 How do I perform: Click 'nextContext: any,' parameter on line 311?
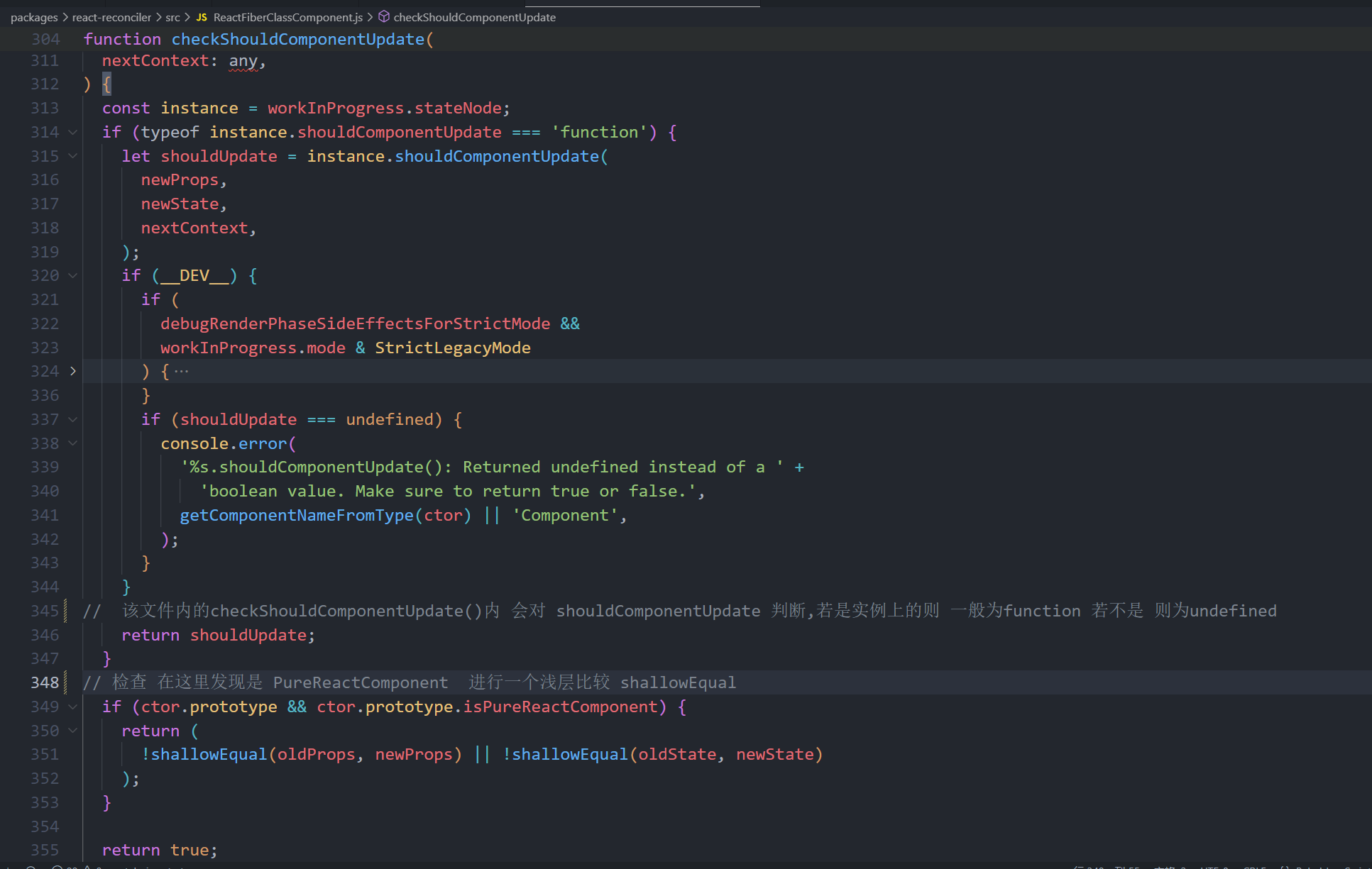pyautogui.click(x=184, y=61)
